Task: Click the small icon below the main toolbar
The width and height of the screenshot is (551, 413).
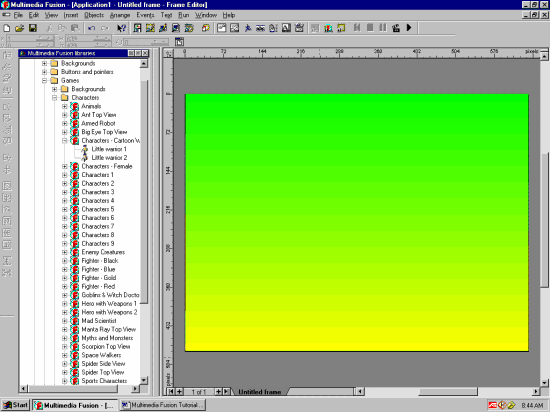Action: coord(179,42)
